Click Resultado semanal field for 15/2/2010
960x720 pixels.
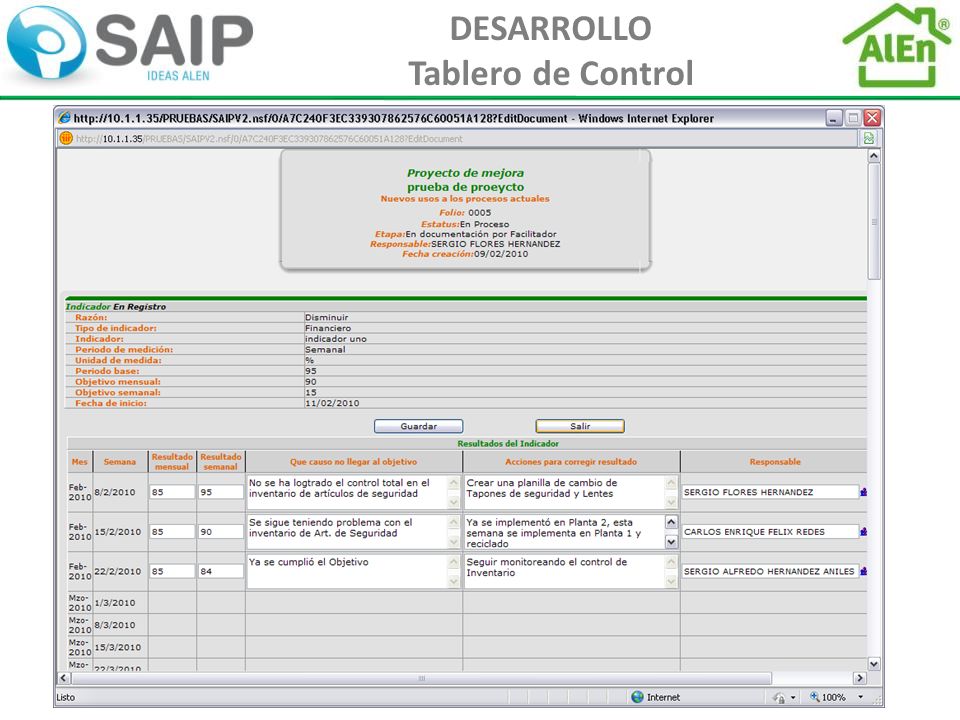[x=220, y=532]
